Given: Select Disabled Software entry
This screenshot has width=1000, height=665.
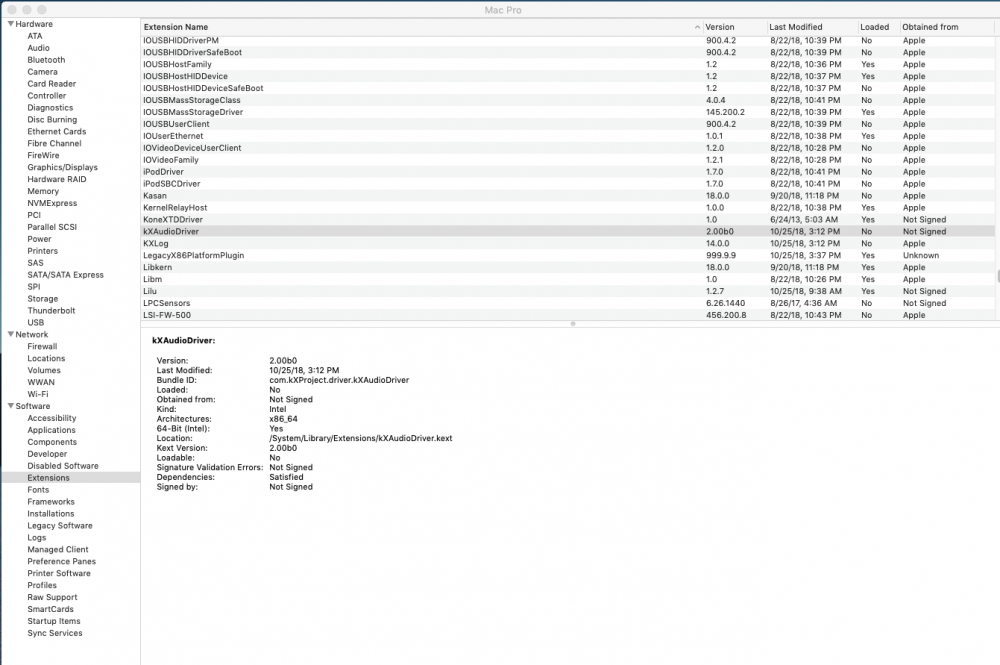Looking at the screenshot, I should click(62, 465).
